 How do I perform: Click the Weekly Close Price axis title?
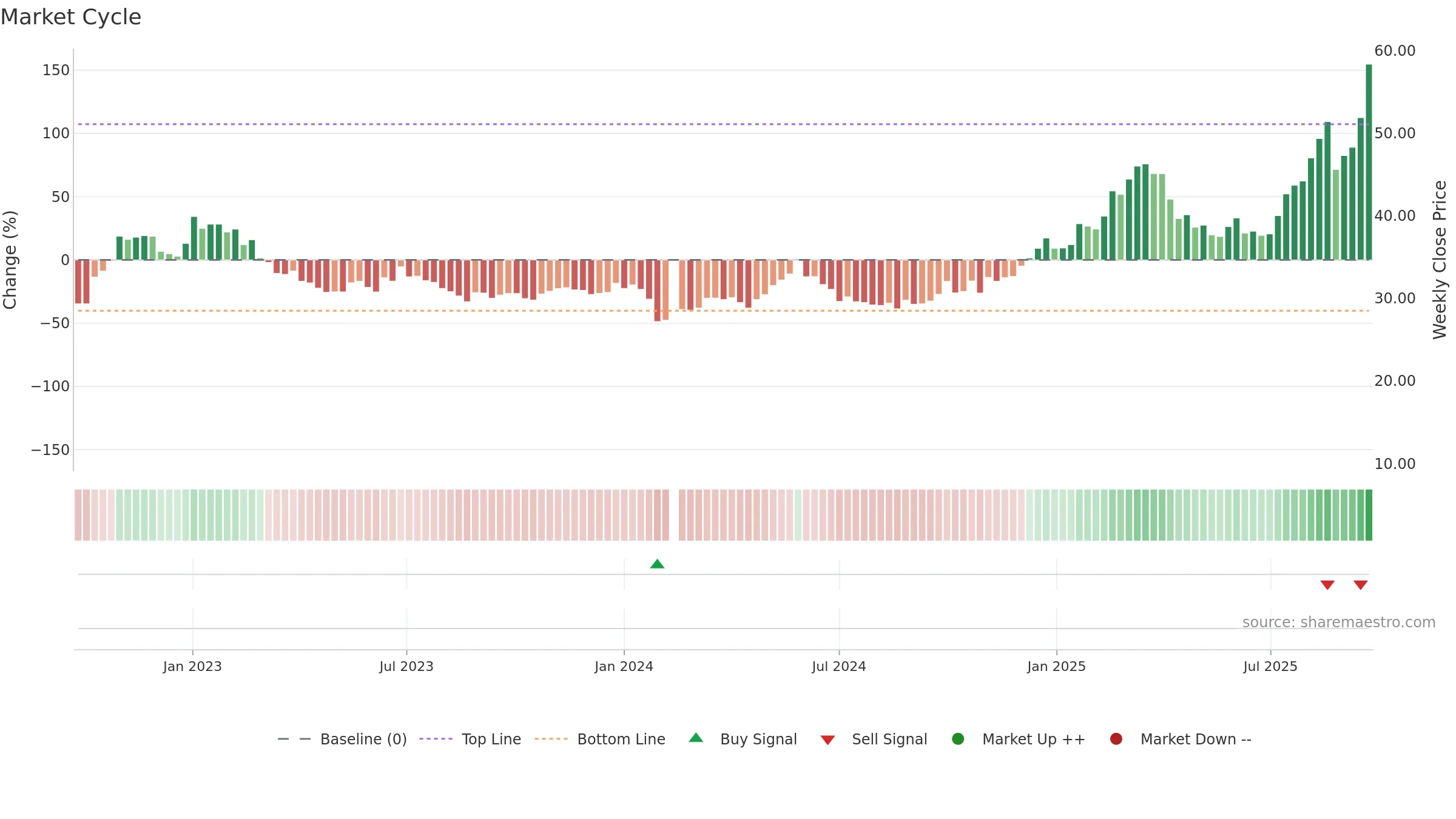tap(1440, 260)
